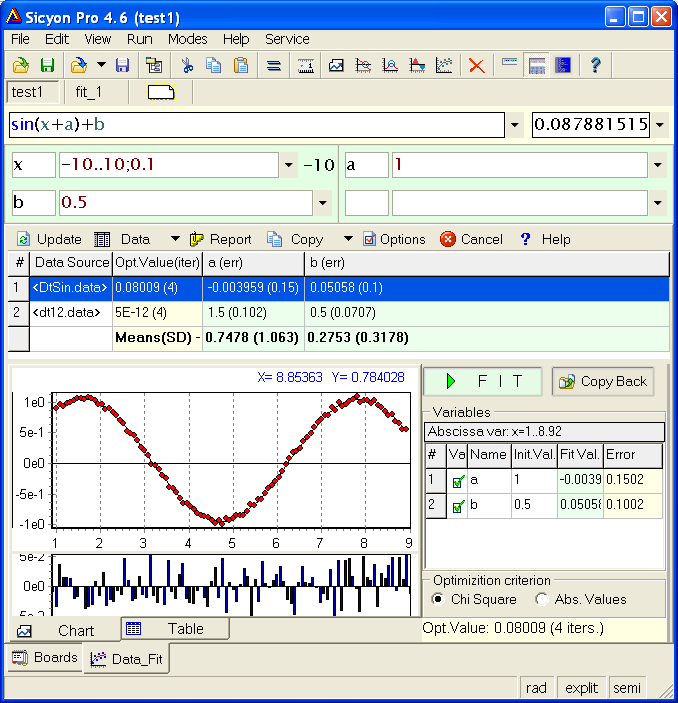Click the Paste clipboard toolbar icon

pyautogui.click(x=240, y=65)
